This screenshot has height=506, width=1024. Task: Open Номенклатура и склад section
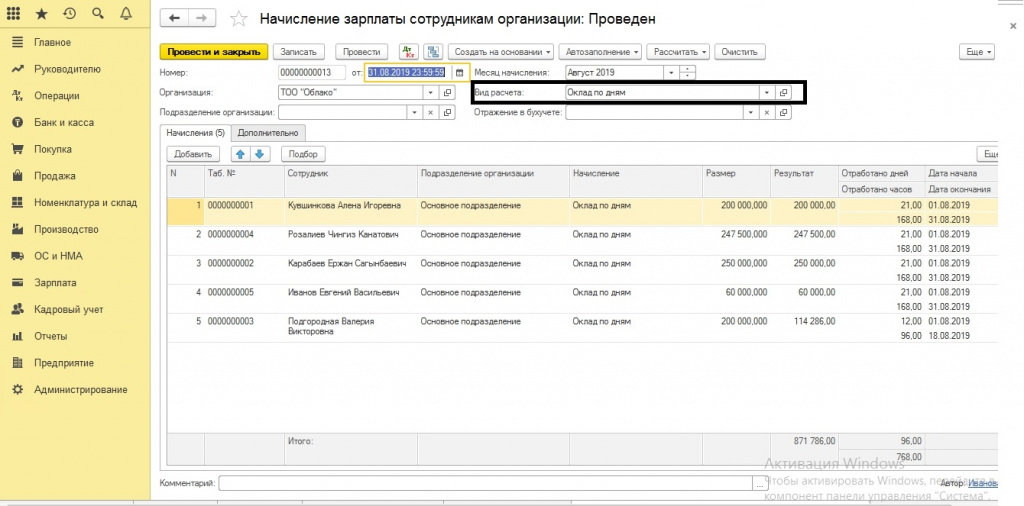tap(86, 202)
